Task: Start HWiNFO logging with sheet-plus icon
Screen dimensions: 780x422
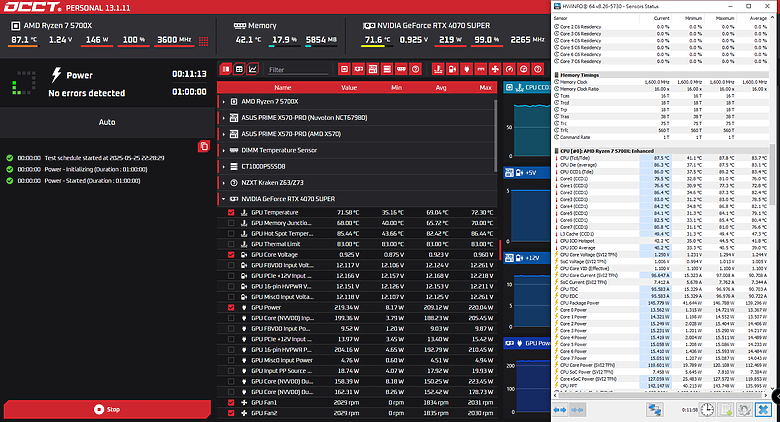Action: click(726, 410)
